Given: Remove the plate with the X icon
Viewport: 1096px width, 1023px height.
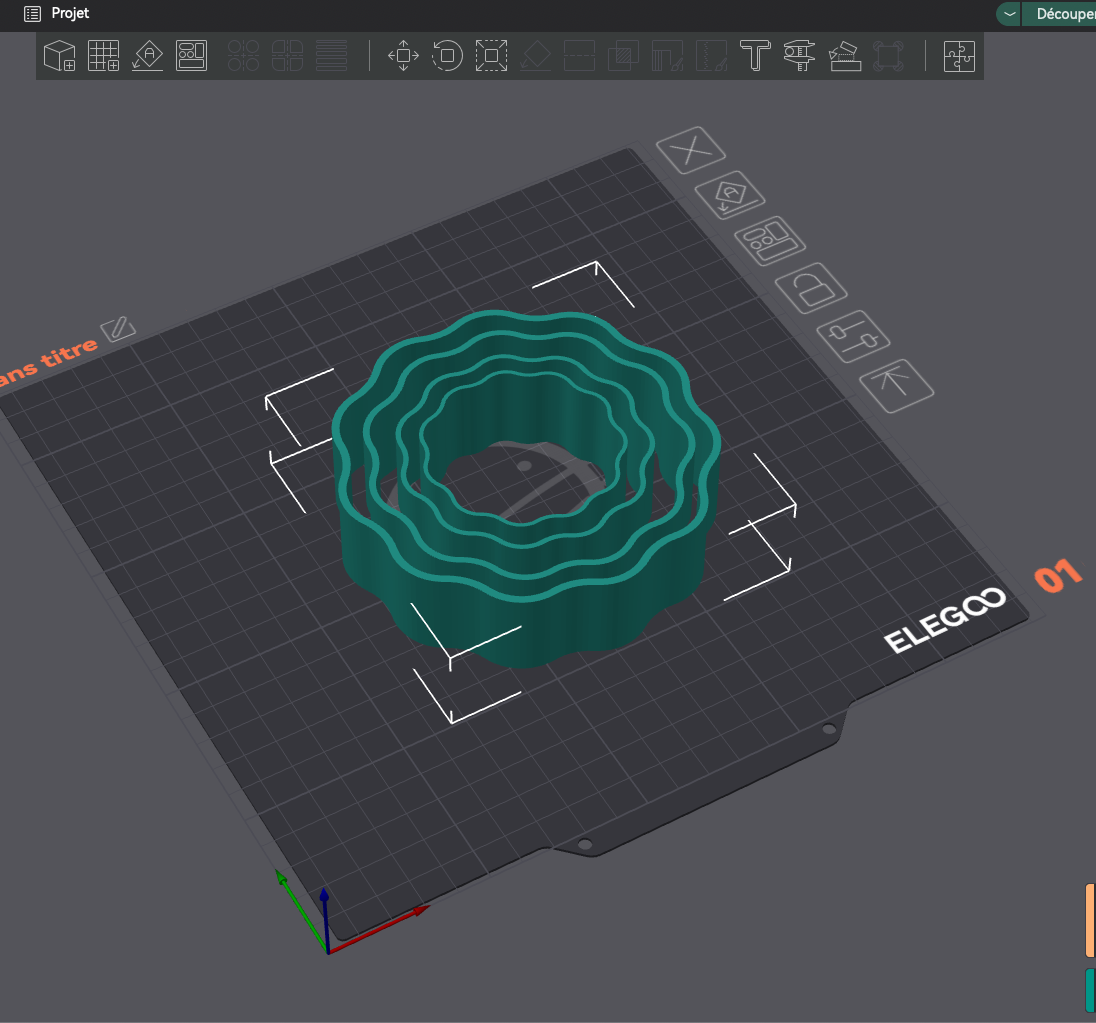Looking at the screenshot, I should [x=691, y=150].
